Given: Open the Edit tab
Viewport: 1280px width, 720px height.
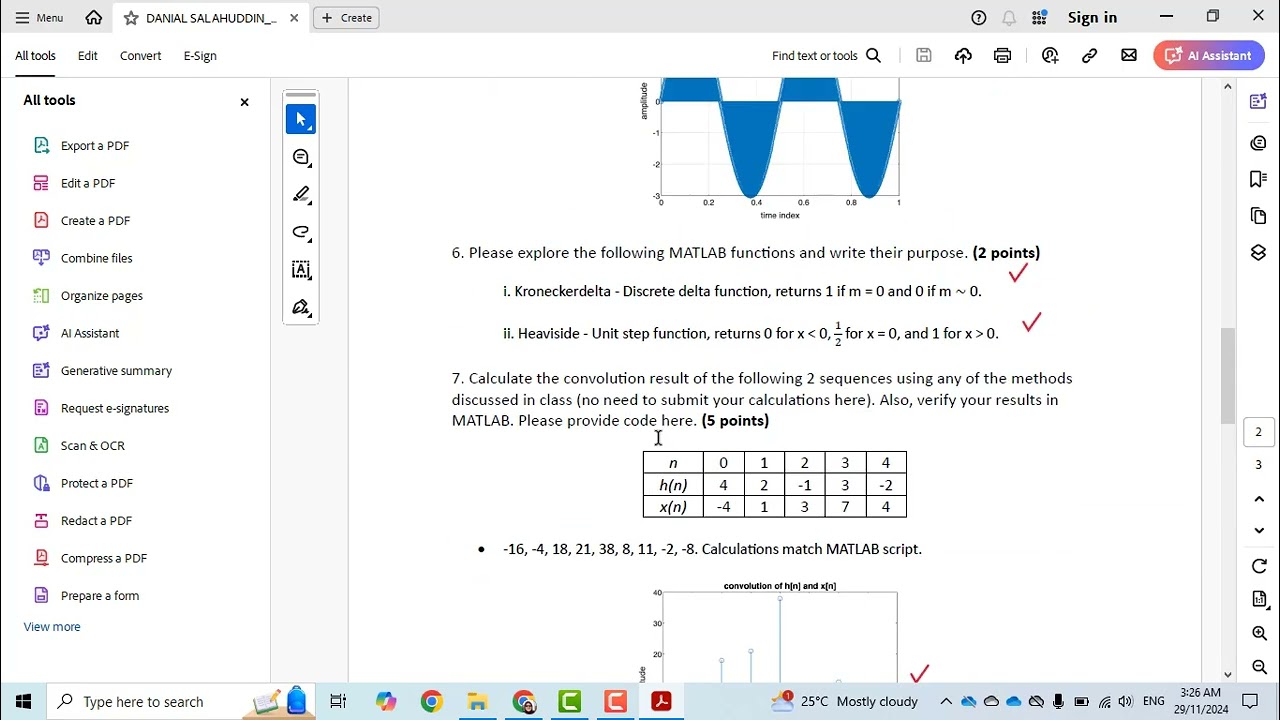Looking at the screenshot, I should [x=88, y=56].
